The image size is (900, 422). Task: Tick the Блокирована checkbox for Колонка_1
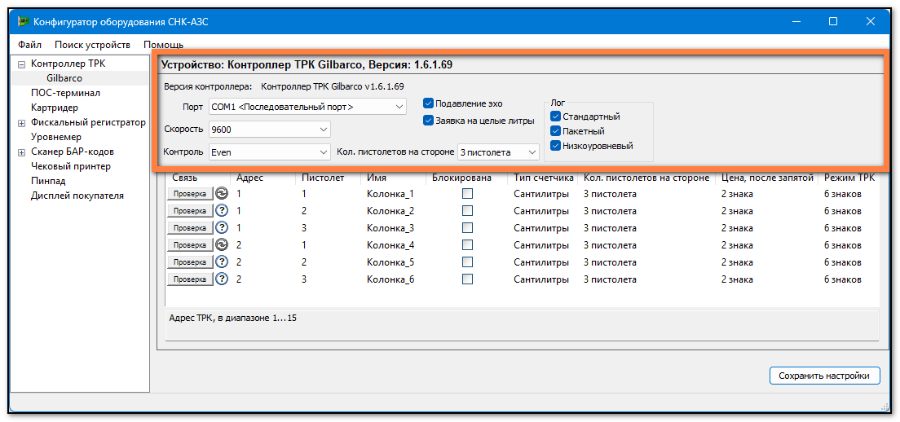(x=467, y=194)
